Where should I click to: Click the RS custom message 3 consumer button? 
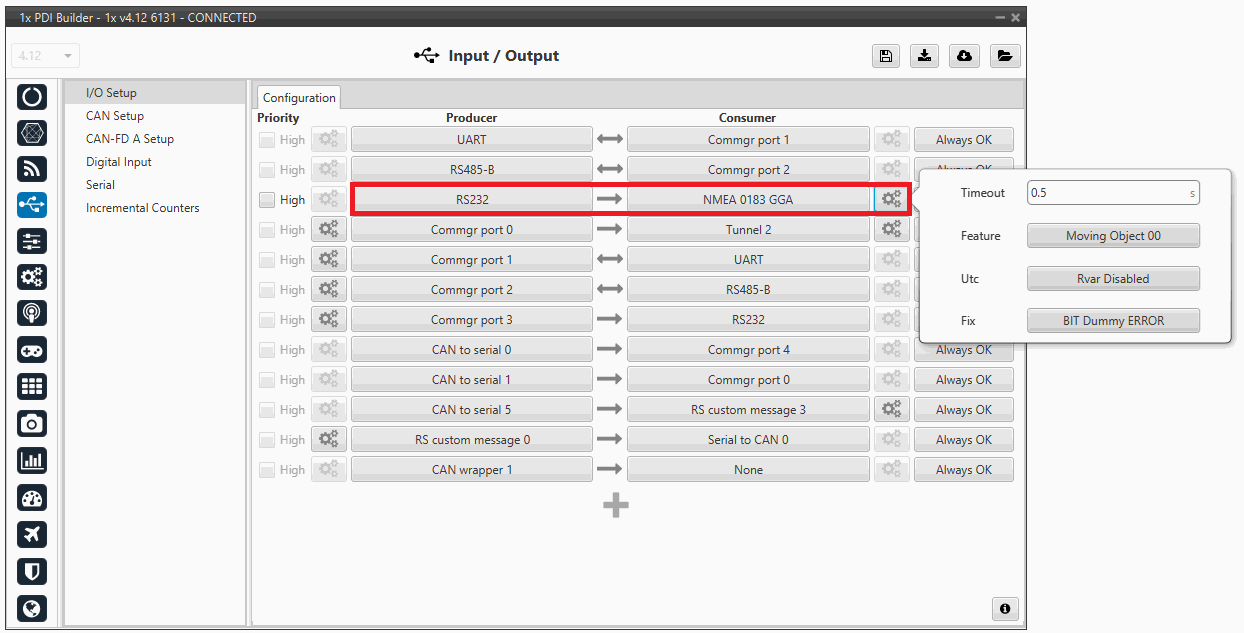tap(748, 410)
